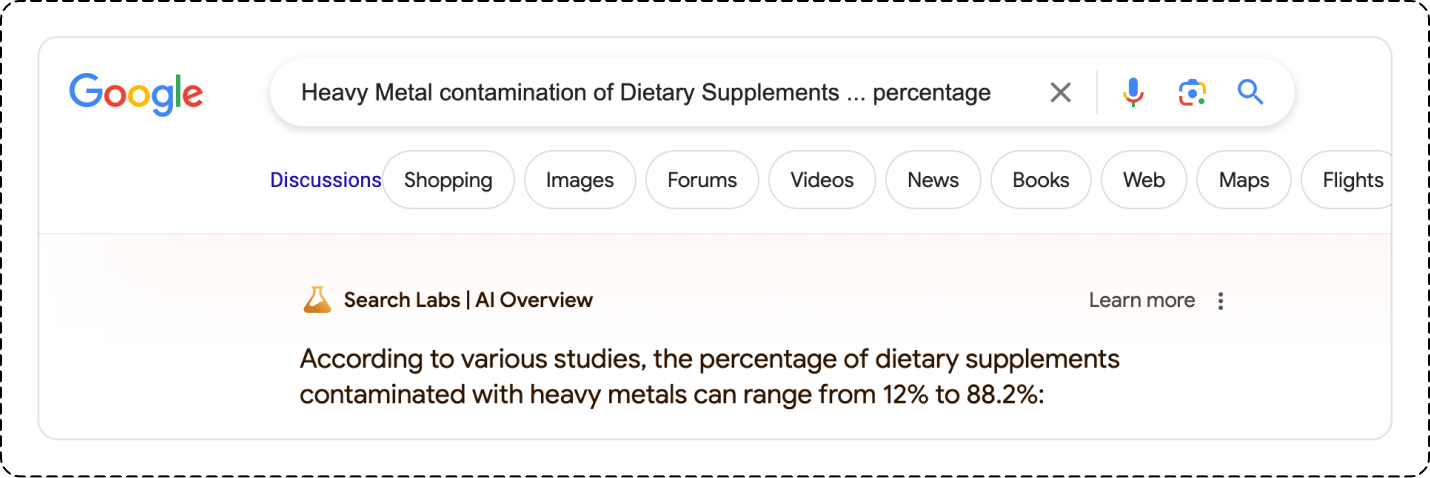
Task: Select the Forums filter
Action: (702, 180)
